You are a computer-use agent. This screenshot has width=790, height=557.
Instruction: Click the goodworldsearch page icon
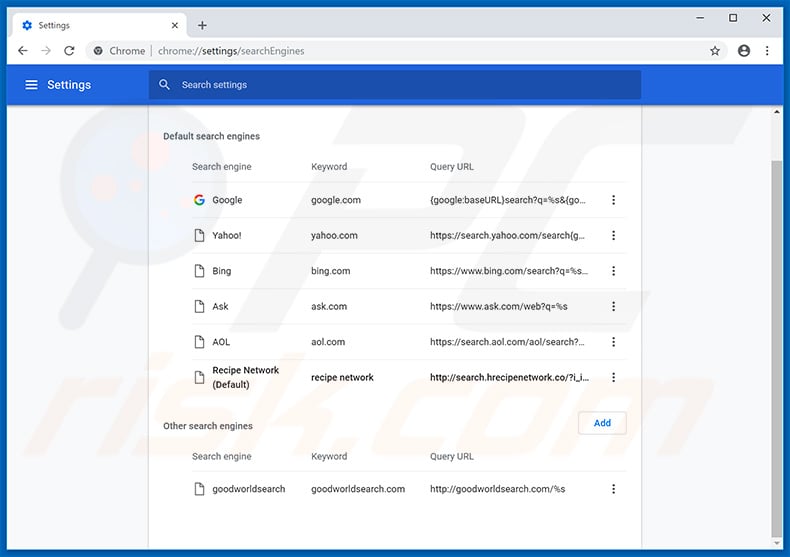click(200, 489)
